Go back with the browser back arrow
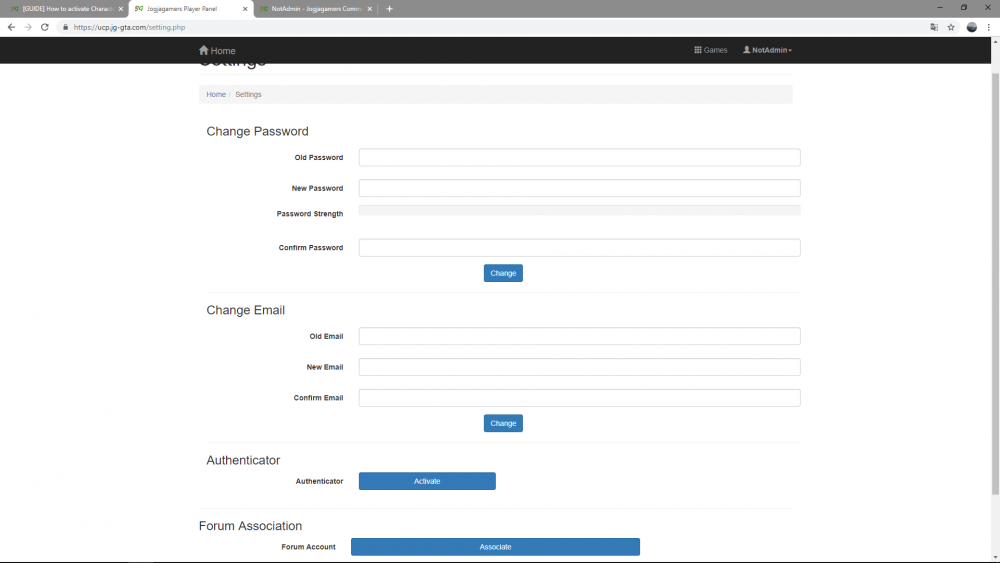Viewport: 1000px width, 563px height. click(11, 27)
